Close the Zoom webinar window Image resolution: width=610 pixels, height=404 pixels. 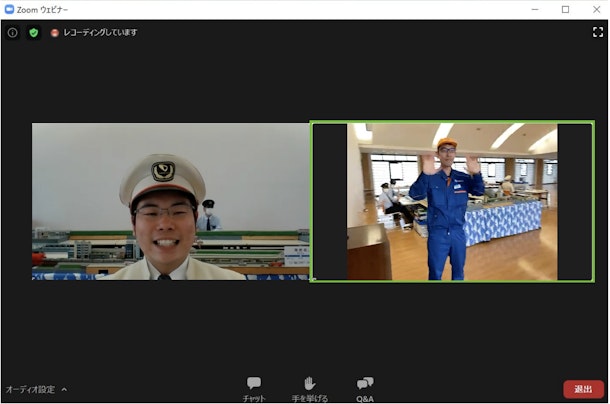[594, 9]
